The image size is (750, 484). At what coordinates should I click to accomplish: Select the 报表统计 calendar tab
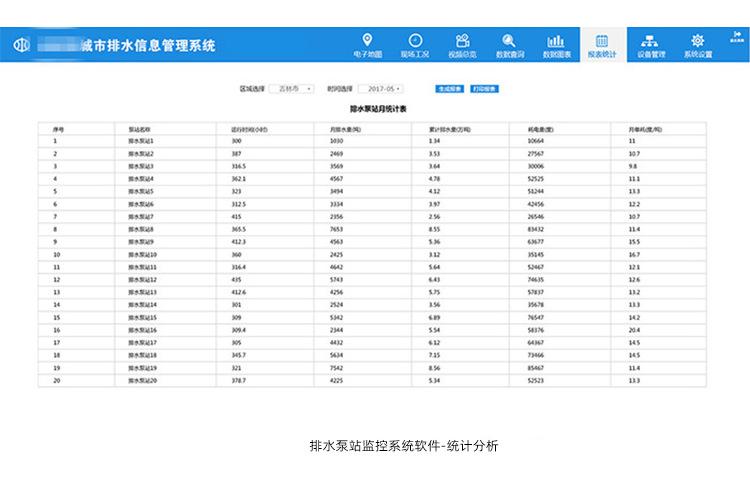tap(602, 45)
